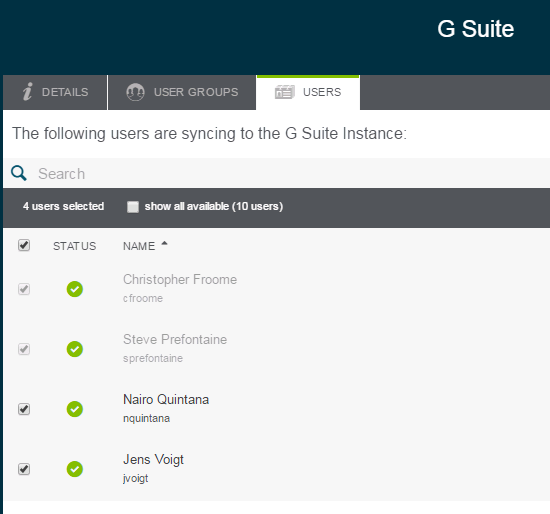Click the User Groups people icon
550x514 pixels.
[135, 92]
